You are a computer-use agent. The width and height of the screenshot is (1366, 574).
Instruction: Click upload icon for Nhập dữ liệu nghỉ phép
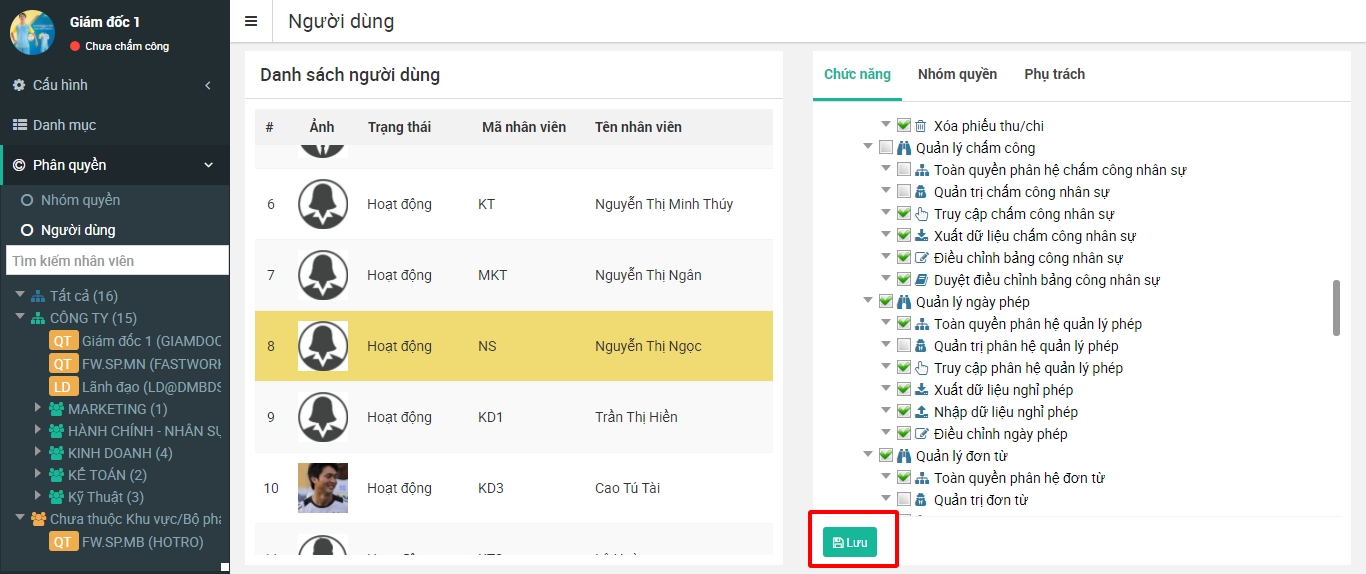921,412
